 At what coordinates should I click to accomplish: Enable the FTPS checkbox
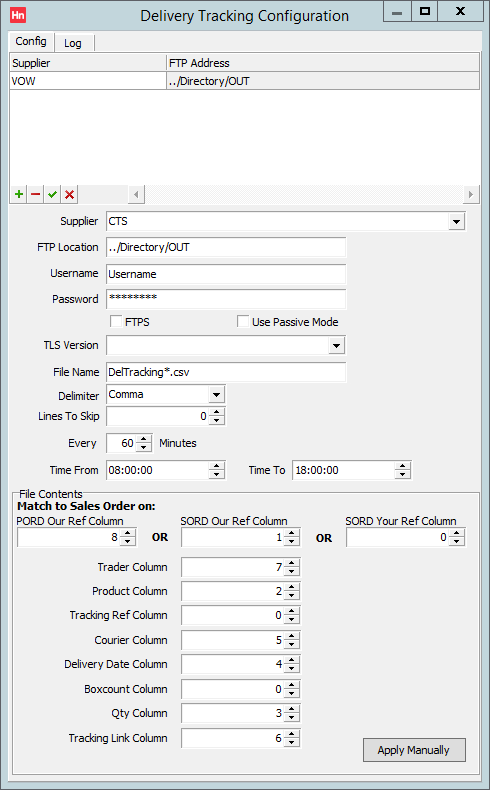click(116, 321)
